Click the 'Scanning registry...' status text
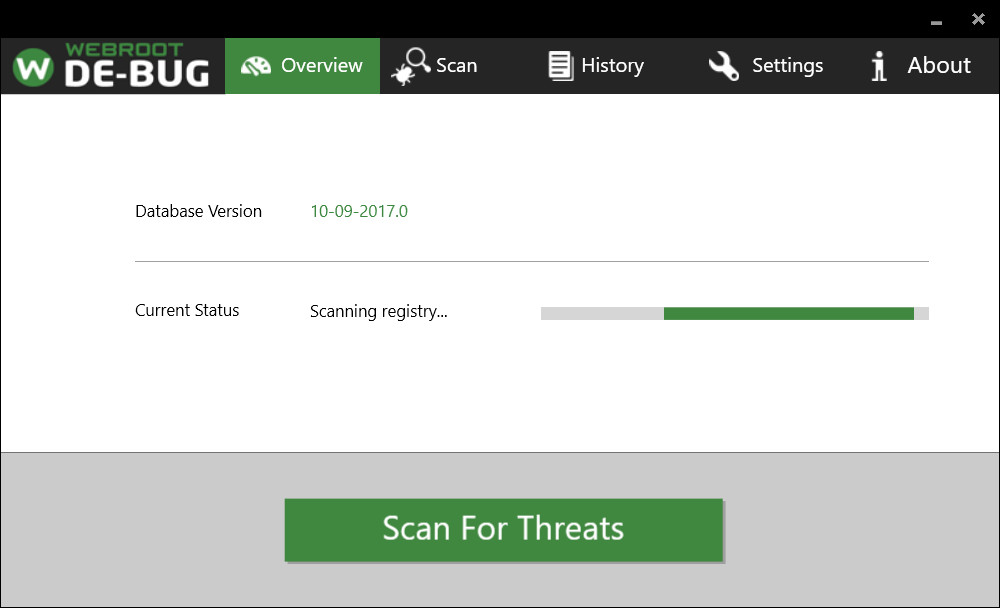The height and width of the screenshot is (608, 1000). (x=379, y=311)
